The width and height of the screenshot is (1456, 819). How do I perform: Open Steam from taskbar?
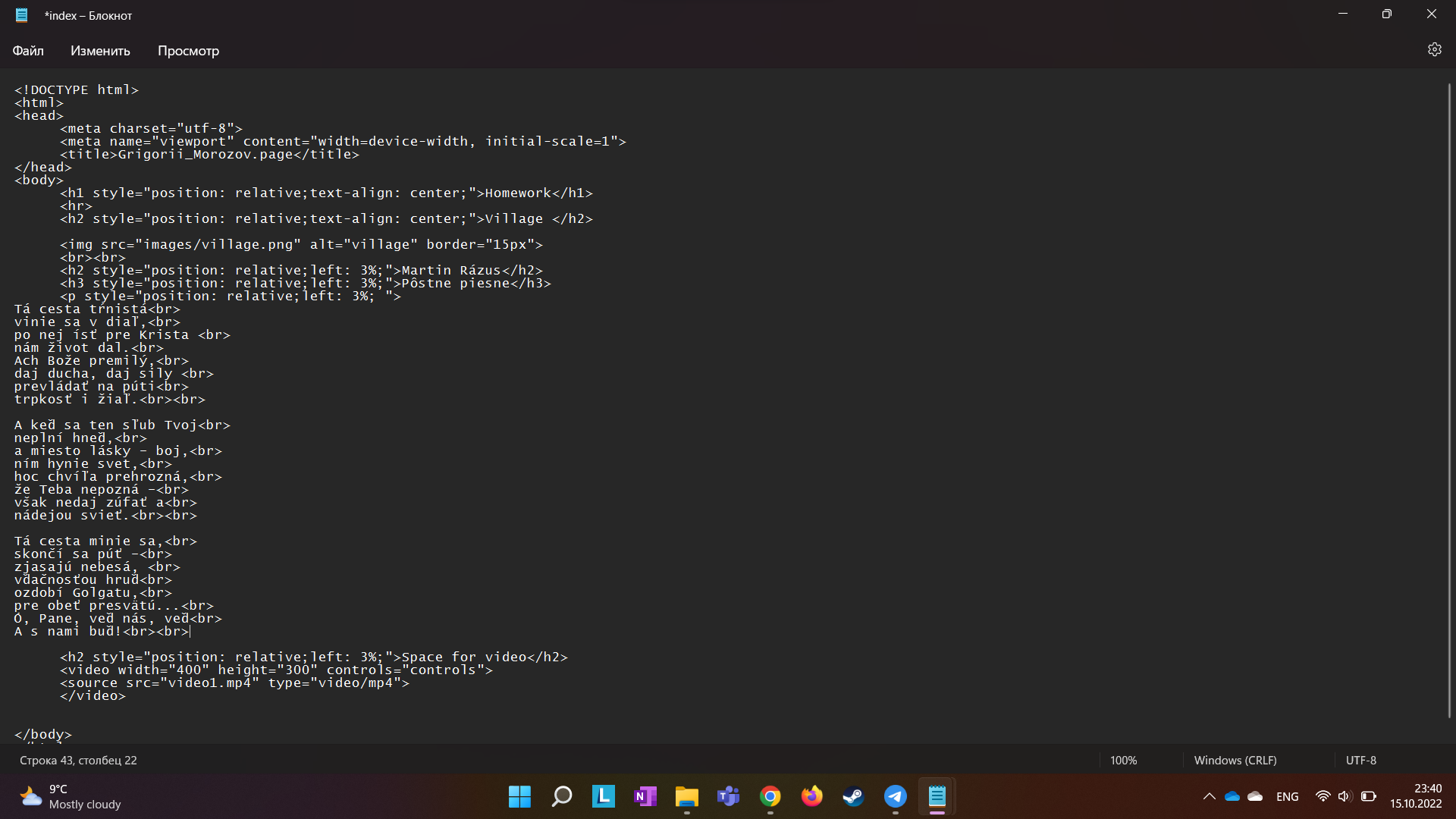(854, 796)
